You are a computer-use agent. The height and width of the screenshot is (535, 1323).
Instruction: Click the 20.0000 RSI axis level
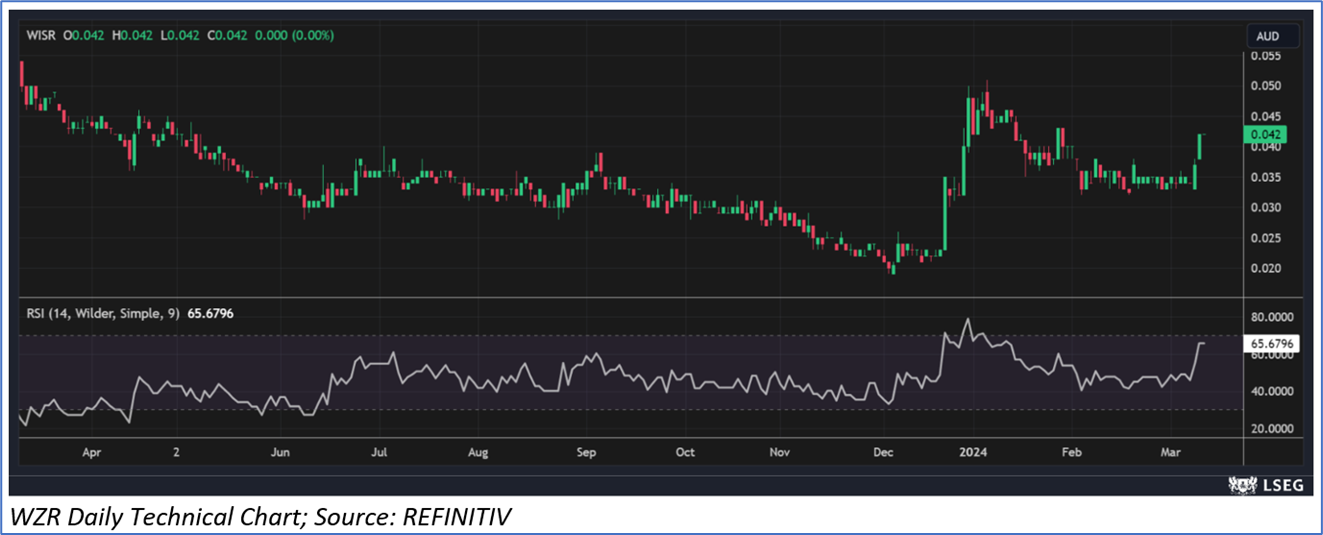pos(1273,428)
